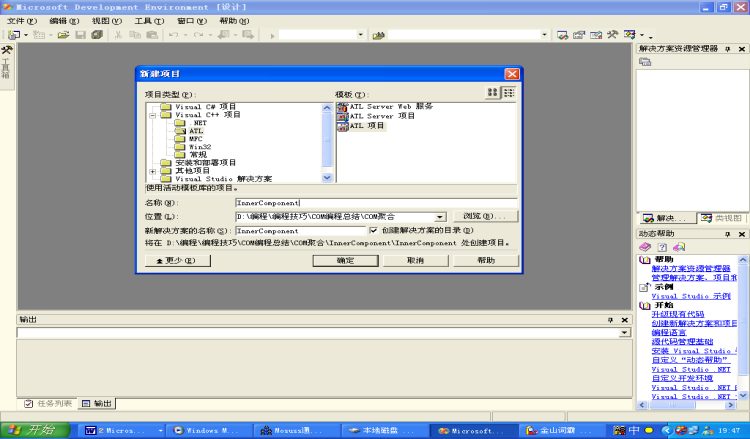Image resolution: width=750 pixels, height=439 pixels.
Task: Open the solution configuration combo box
Action: pos(321,35)
